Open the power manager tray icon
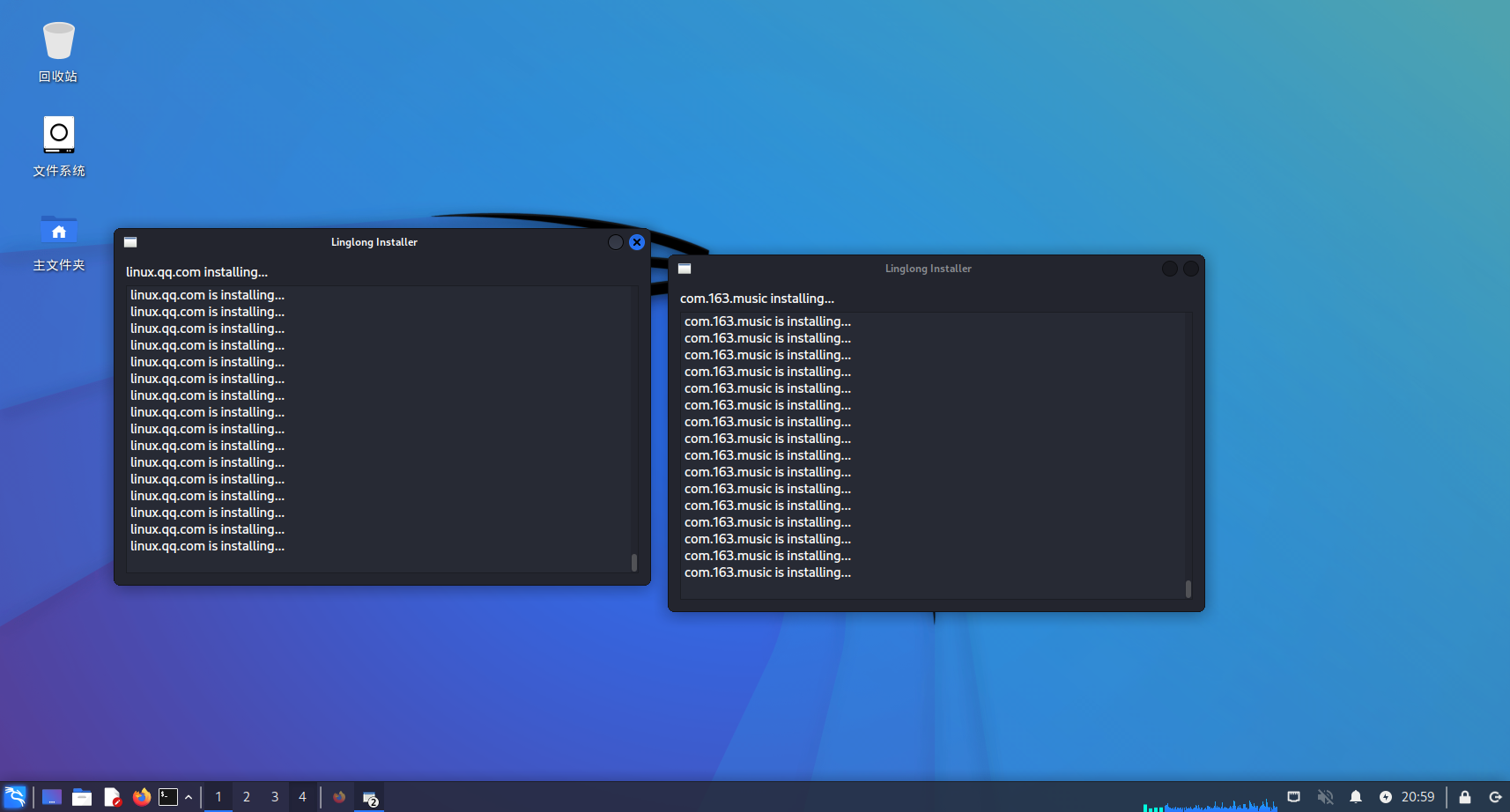The image size is (1510, 812). (x=1386, y=797)
